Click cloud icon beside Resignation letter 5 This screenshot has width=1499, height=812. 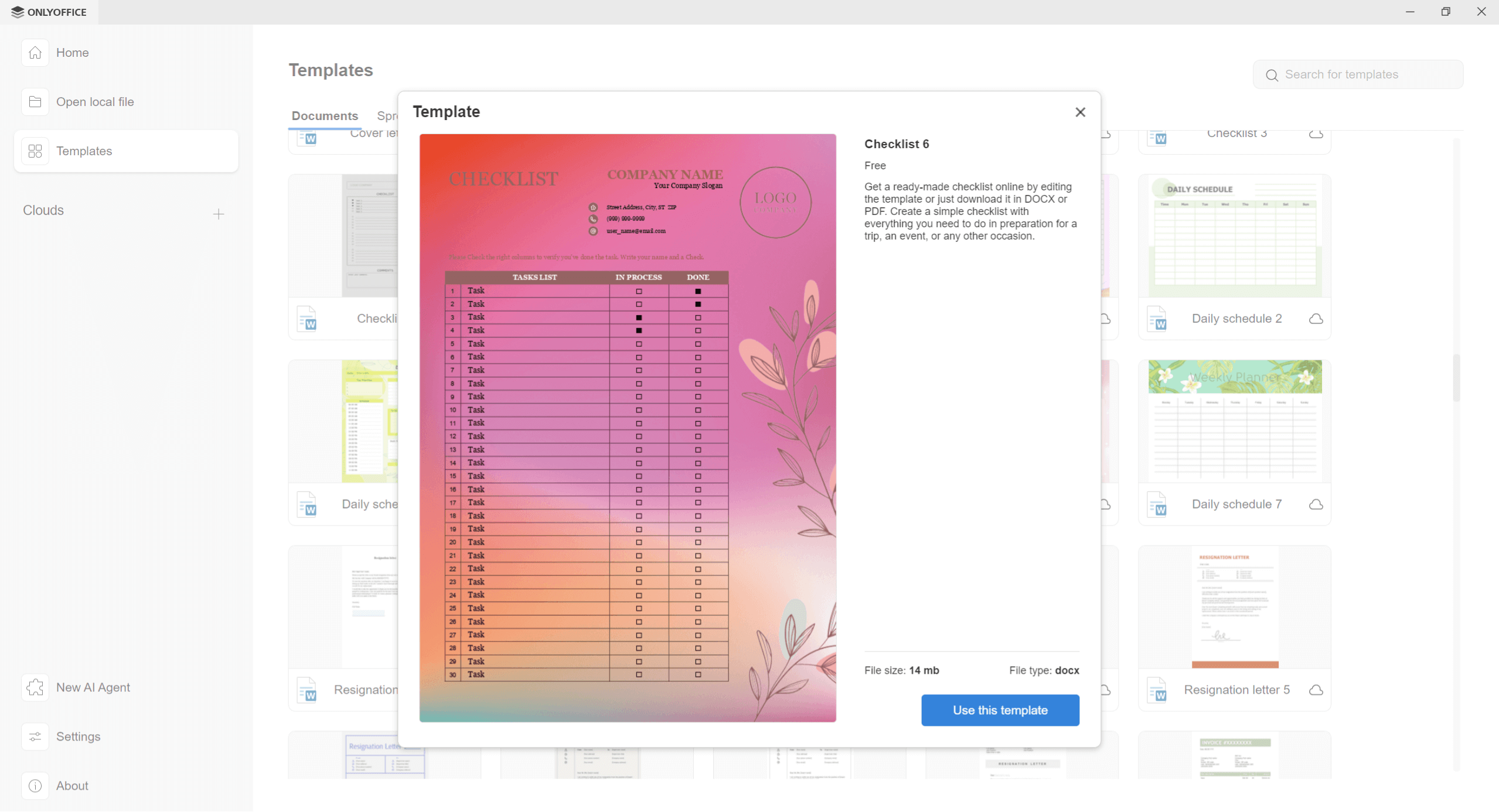tap(1316, 690)
